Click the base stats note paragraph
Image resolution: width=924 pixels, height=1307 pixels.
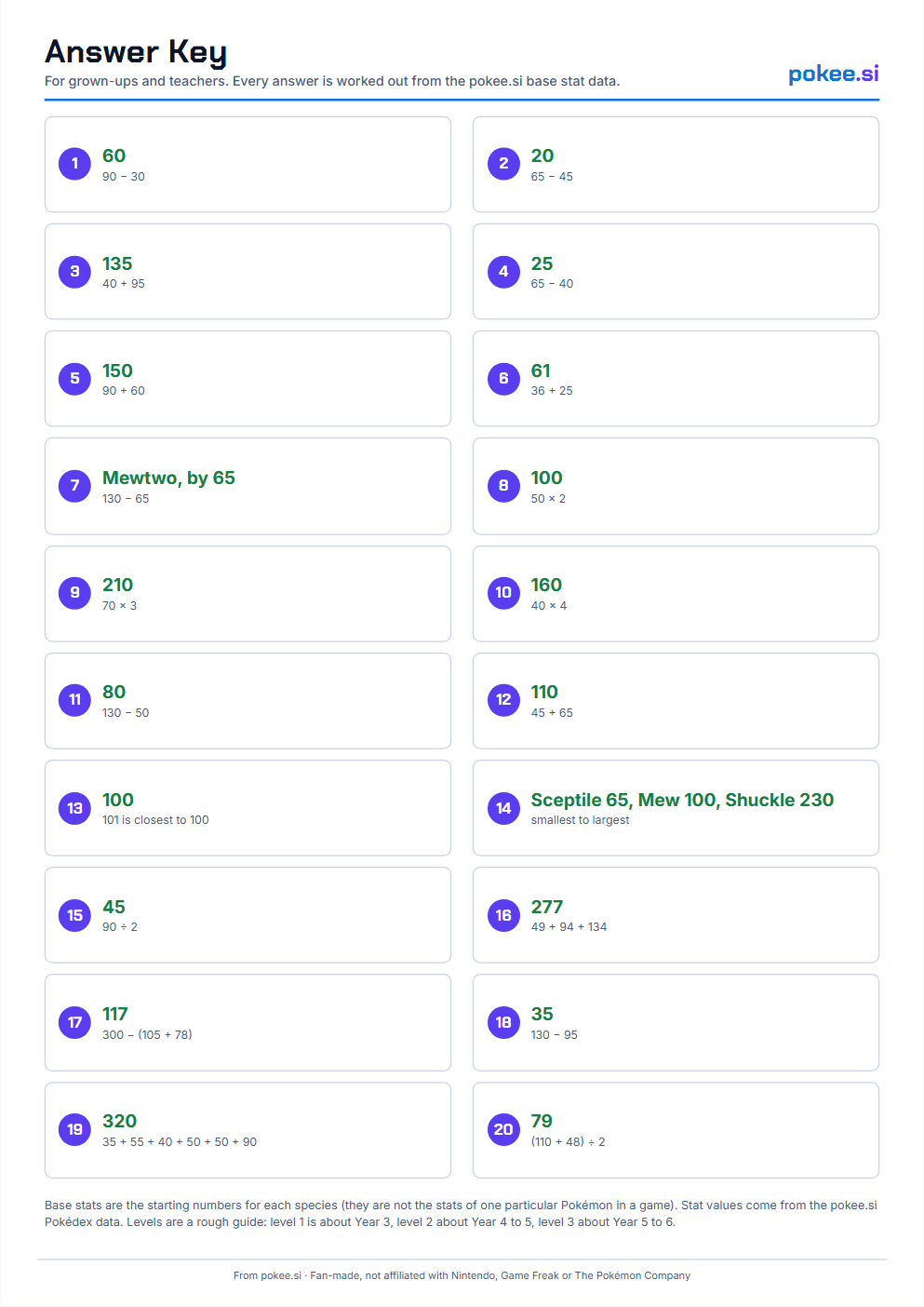tap(462, 1213)
